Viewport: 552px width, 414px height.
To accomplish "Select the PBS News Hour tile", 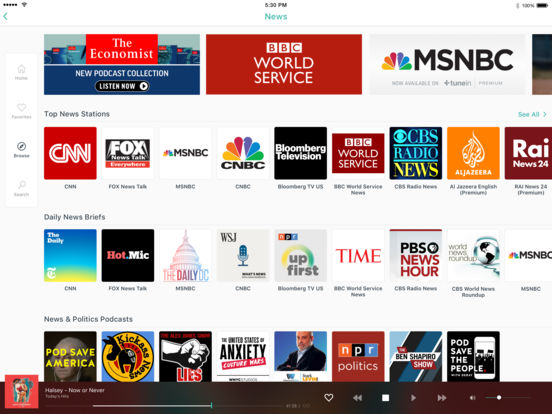I will [416, 255].
